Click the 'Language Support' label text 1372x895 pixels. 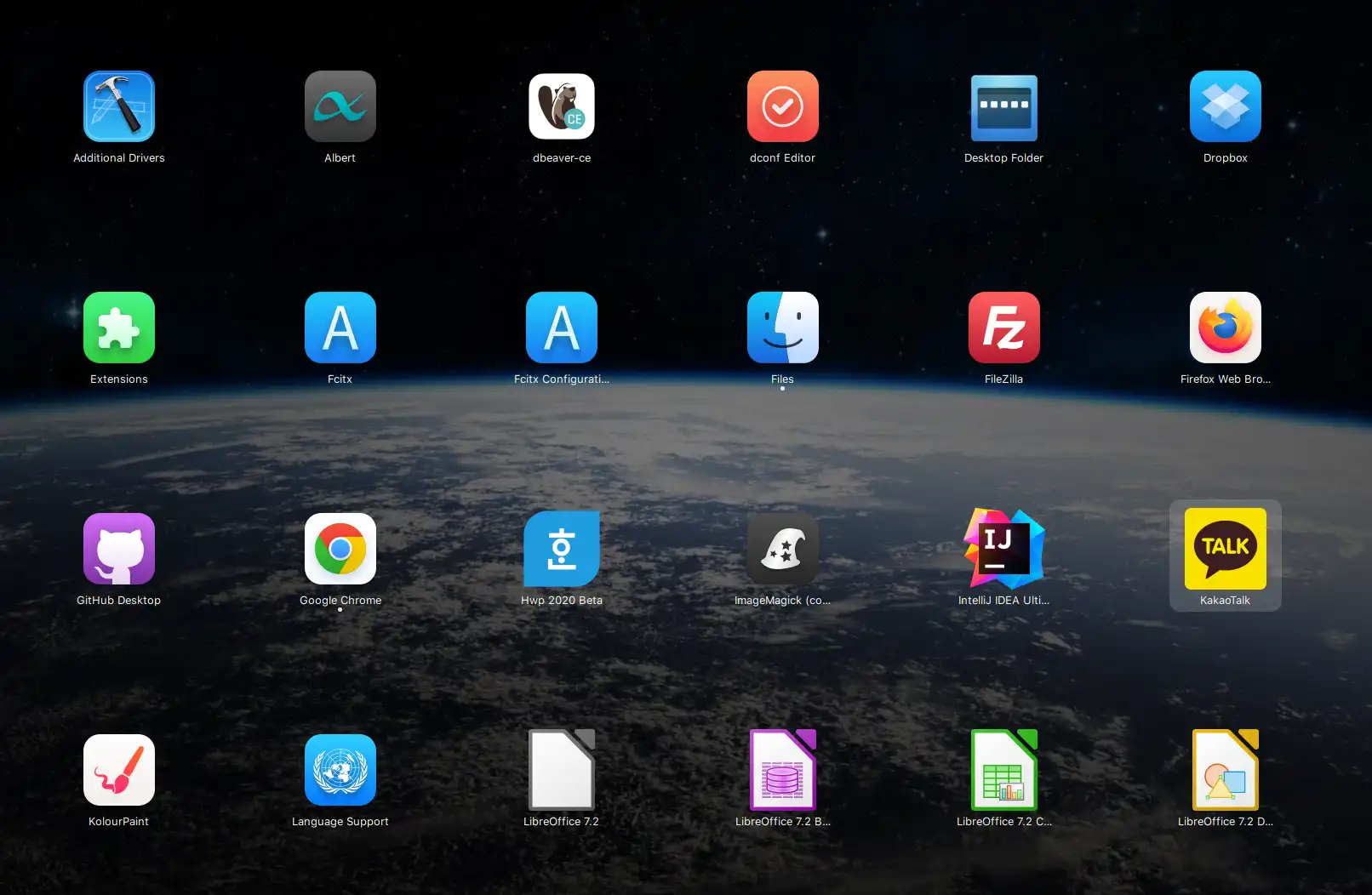(x=340, y=822)
